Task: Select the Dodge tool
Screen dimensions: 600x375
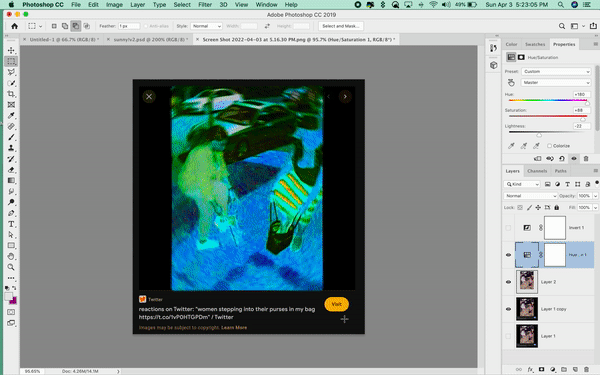Action: 11,202
